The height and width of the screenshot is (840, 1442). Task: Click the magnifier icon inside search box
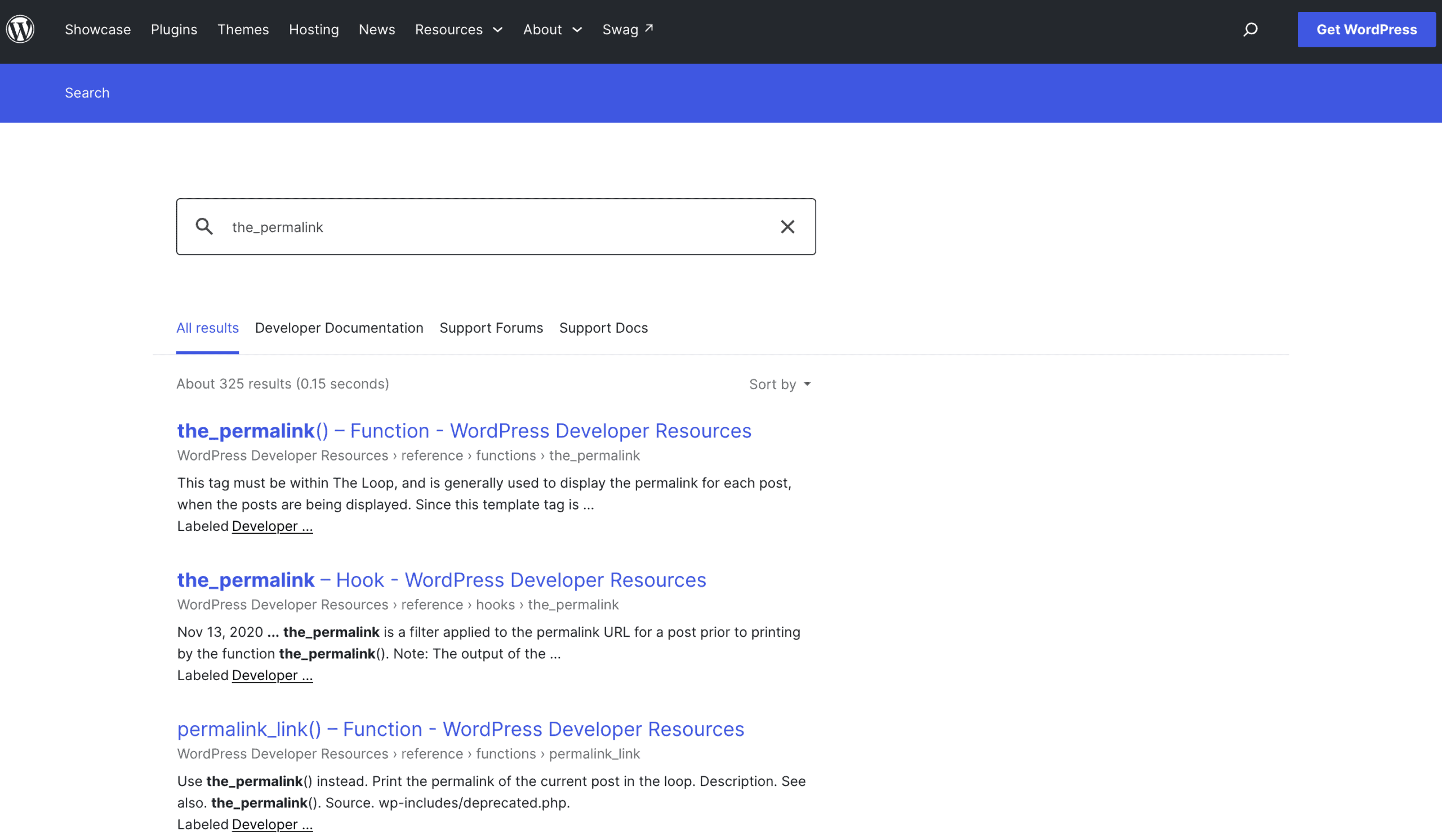pyautogui.click(x=204, y=226)
